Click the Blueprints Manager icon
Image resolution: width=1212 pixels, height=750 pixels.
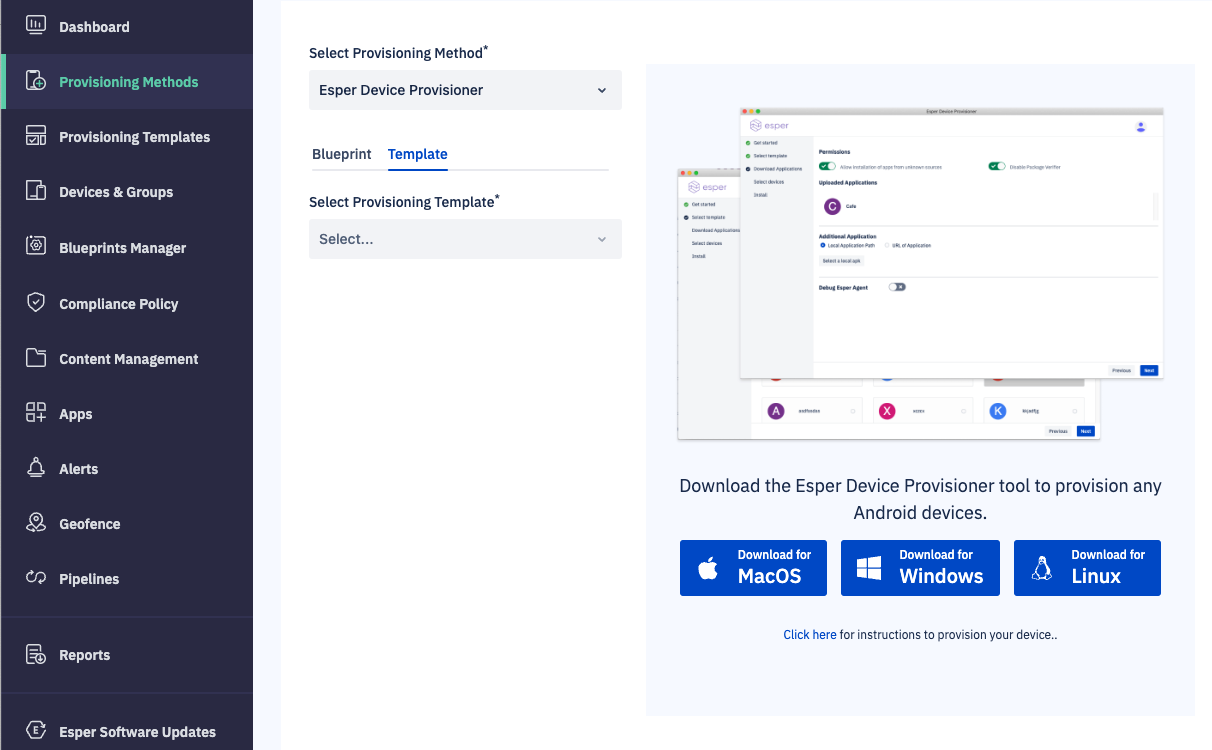pos(36,247)
